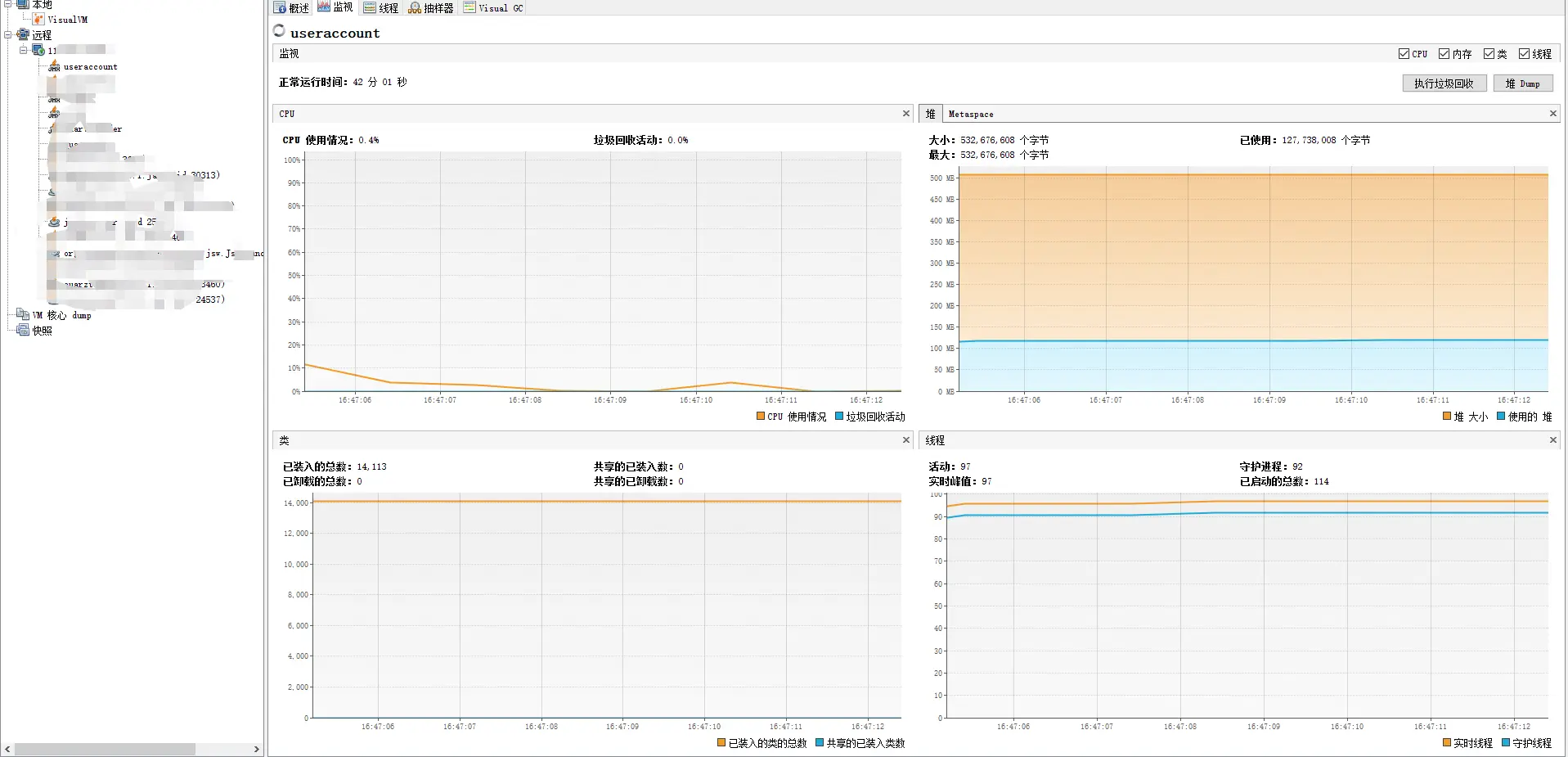Click the 本地 (Local) computer icon

[x=23, y=4]
